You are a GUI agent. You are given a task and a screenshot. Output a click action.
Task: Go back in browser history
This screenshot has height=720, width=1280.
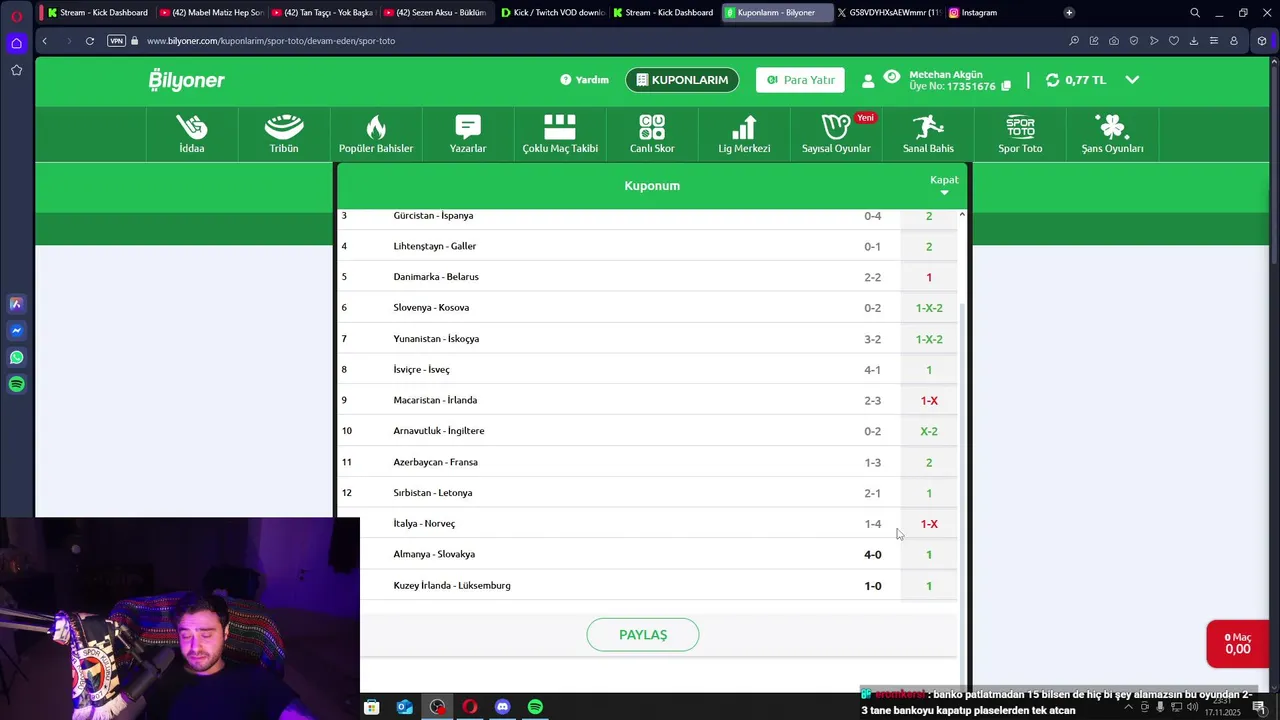pos(44,41)
